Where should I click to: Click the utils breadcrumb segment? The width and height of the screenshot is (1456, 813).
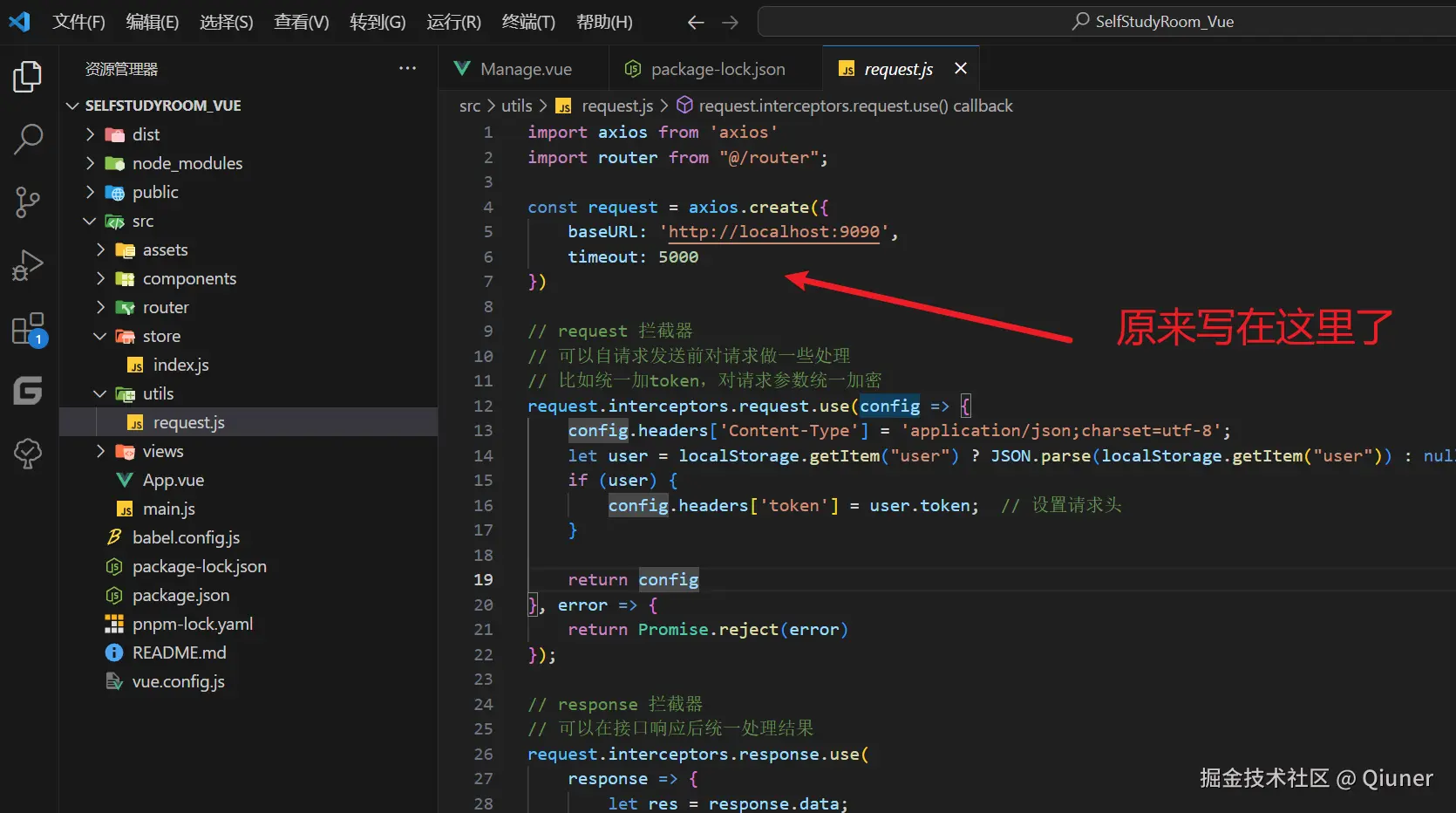click(x=516, y=106)
